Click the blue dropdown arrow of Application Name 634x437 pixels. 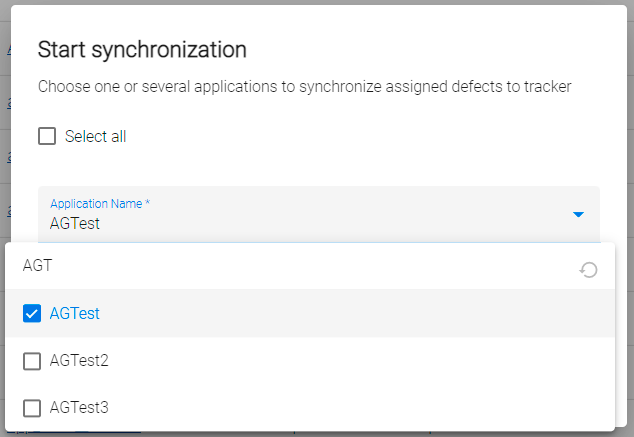578,214
